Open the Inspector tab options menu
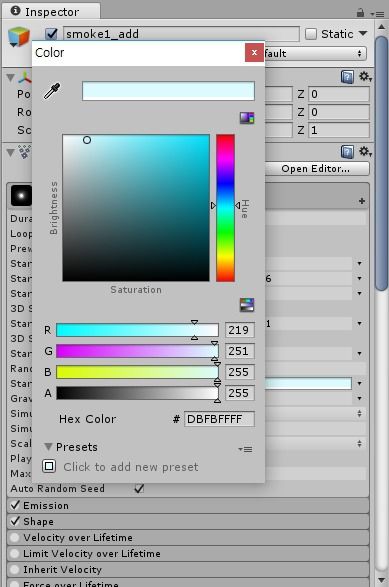 click(x=377, y=14)
